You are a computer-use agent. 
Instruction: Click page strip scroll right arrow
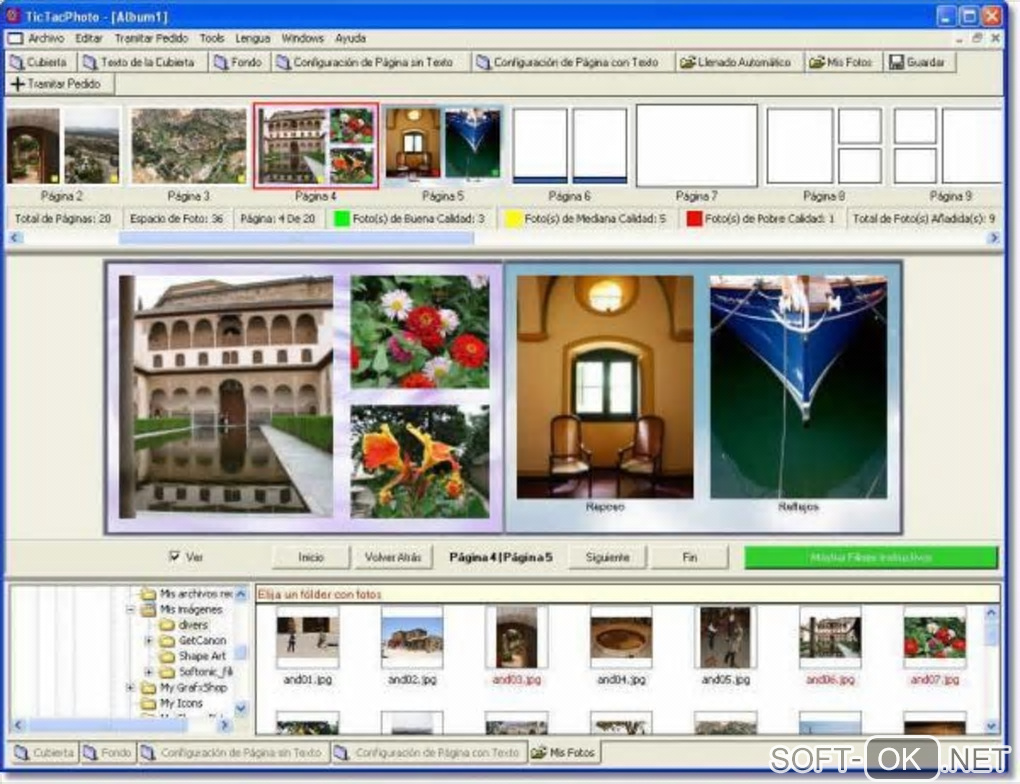(x=993, y=238)
